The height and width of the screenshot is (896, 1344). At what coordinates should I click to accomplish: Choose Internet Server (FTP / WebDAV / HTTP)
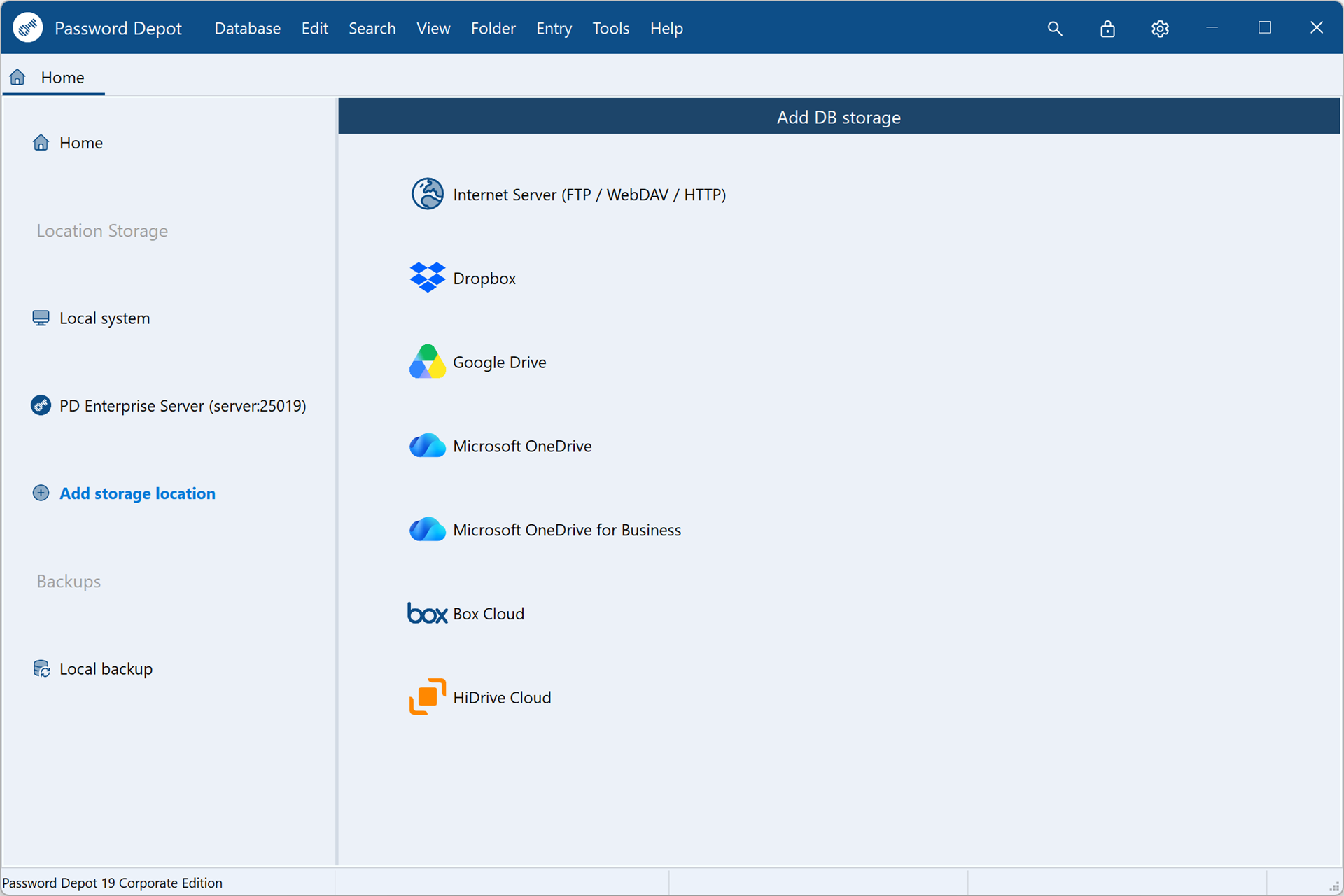(589, 195)
